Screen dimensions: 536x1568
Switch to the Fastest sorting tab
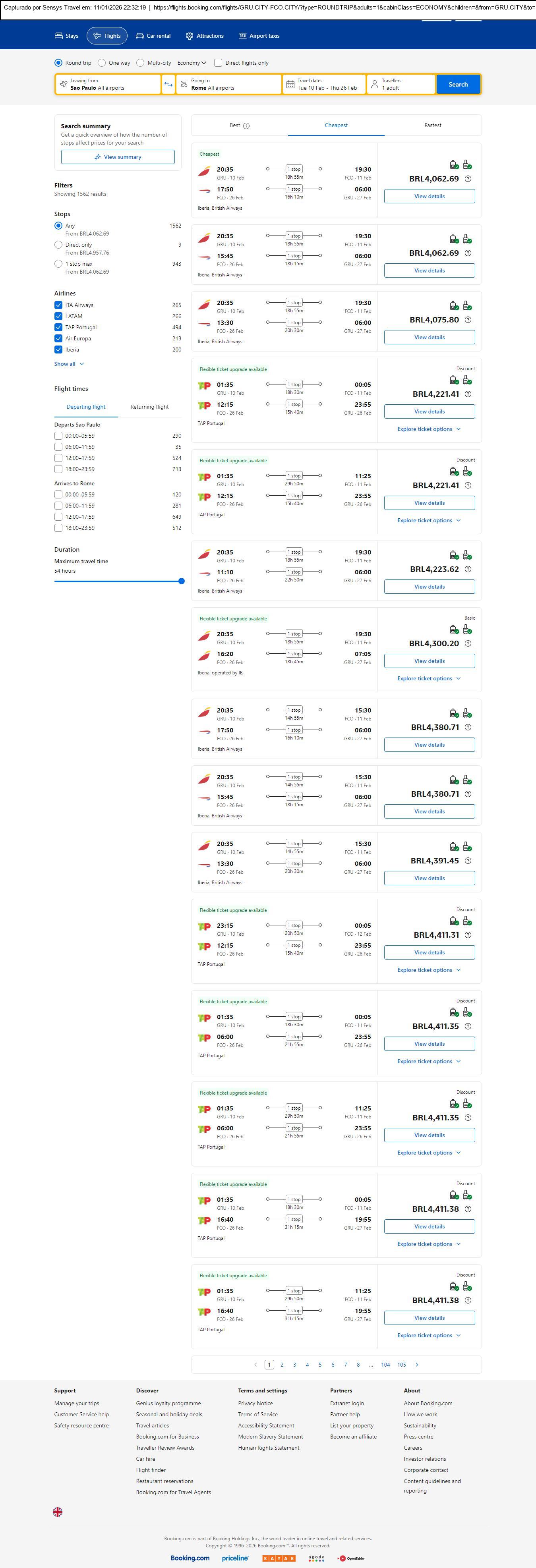click(432, 126)
